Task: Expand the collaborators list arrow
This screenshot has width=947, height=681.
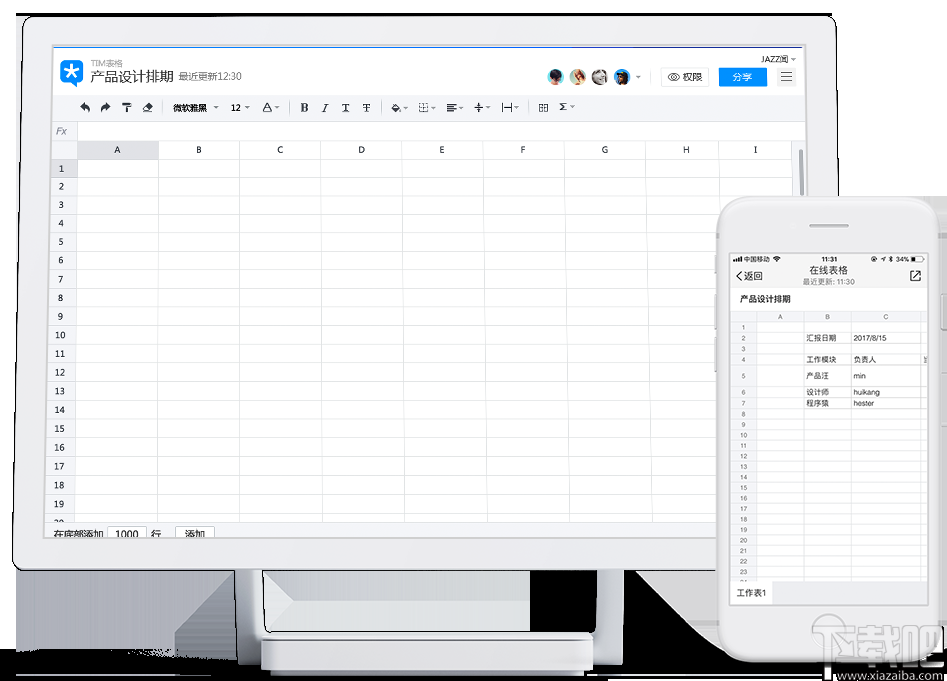Action: [638, 77]
